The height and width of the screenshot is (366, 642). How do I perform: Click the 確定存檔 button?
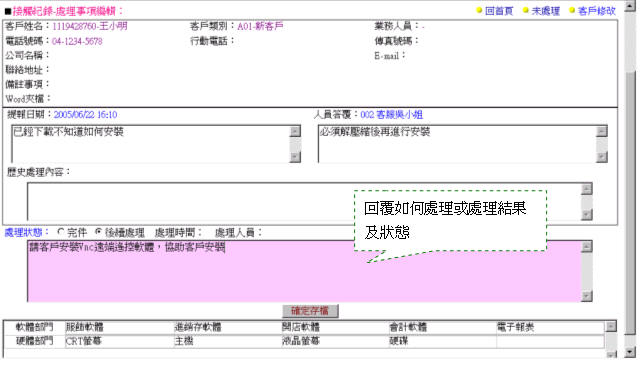pos(310,311)
